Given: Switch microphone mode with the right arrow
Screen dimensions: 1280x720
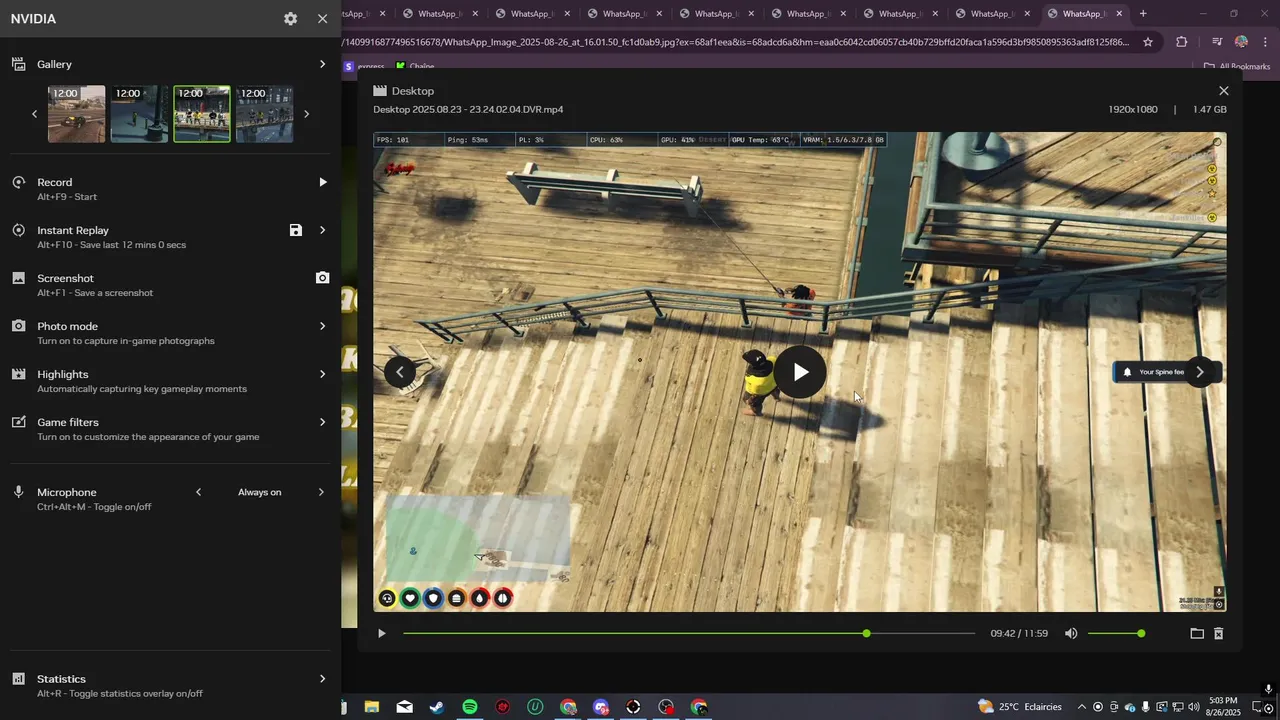Looking at the screenshot, I should tap(321, 492).
